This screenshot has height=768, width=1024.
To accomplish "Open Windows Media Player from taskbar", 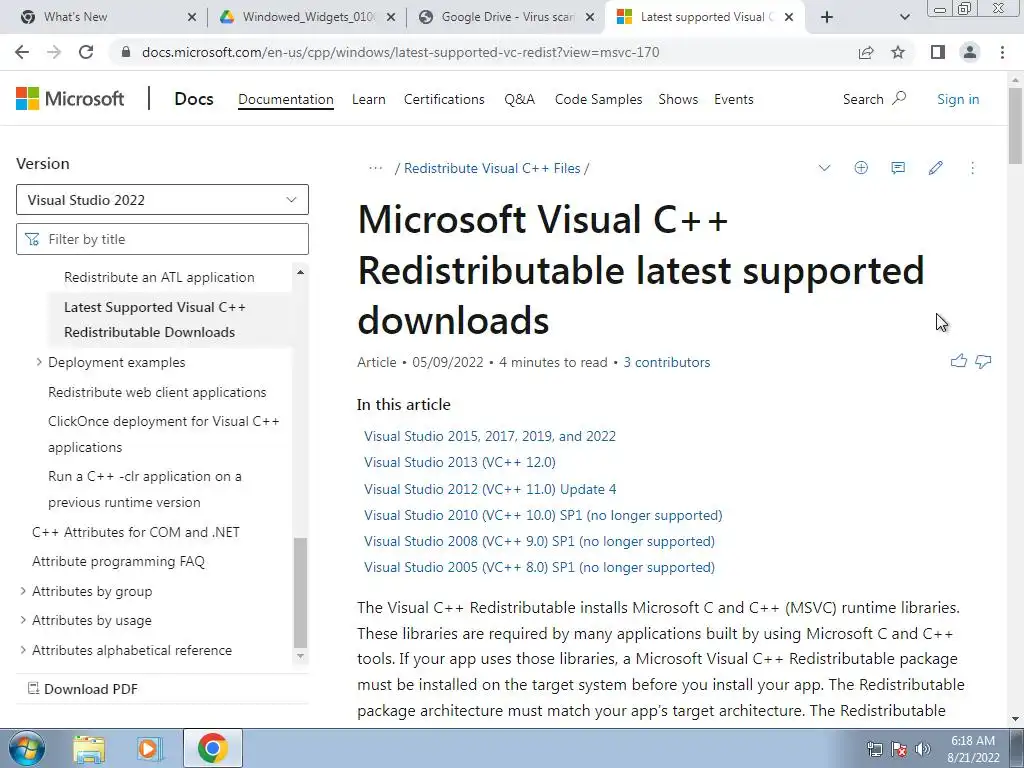I will (x=148, y=748).
